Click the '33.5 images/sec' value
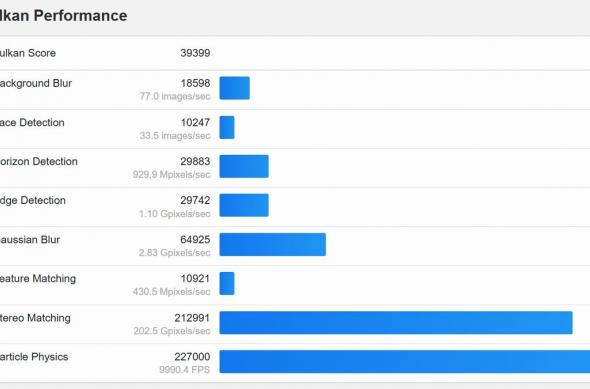590x389 pixels. click(175, 135)
